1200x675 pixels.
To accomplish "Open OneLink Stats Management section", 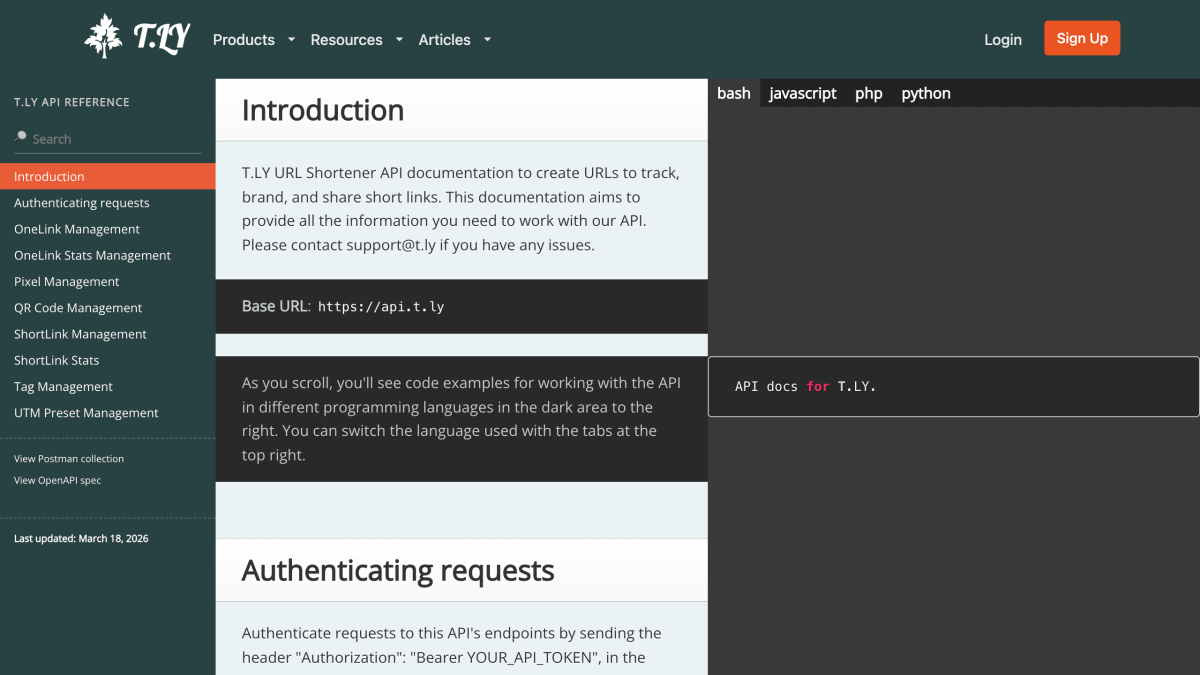I will click(x=107, y=255).
